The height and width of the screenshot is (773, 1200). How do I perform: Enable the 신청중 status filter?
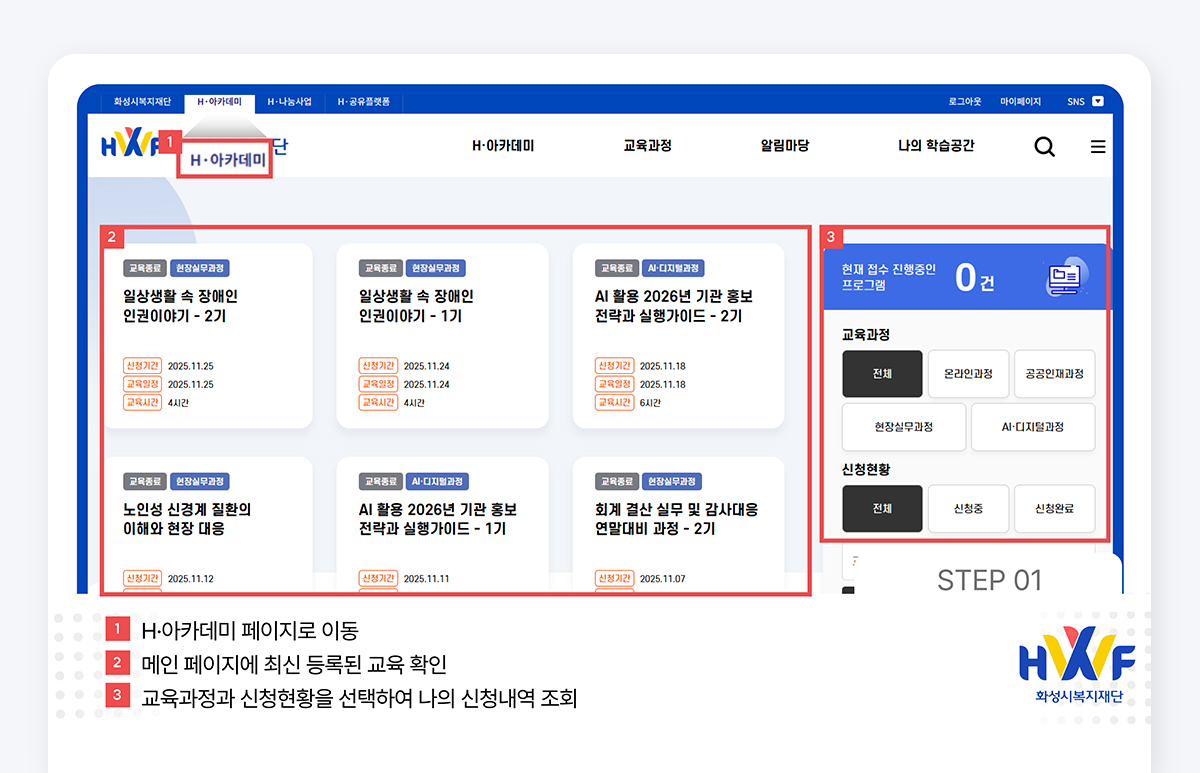967,508
